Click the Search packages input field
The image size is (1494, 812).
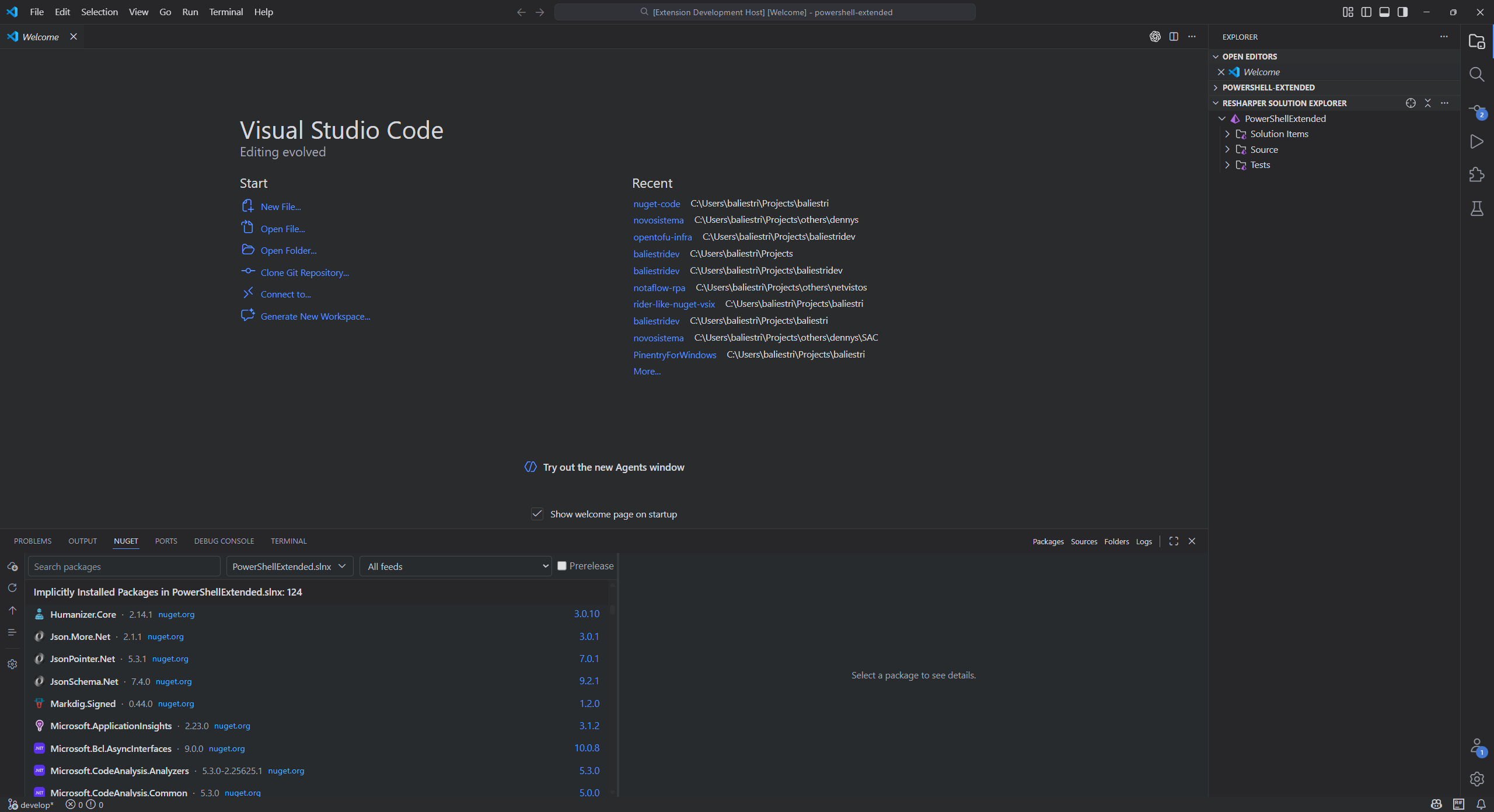point(124,566)
